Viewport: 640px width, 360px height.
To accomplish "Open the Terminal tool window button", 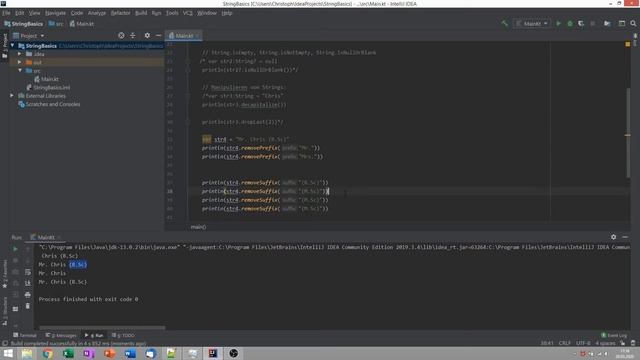I will point(24,335).
